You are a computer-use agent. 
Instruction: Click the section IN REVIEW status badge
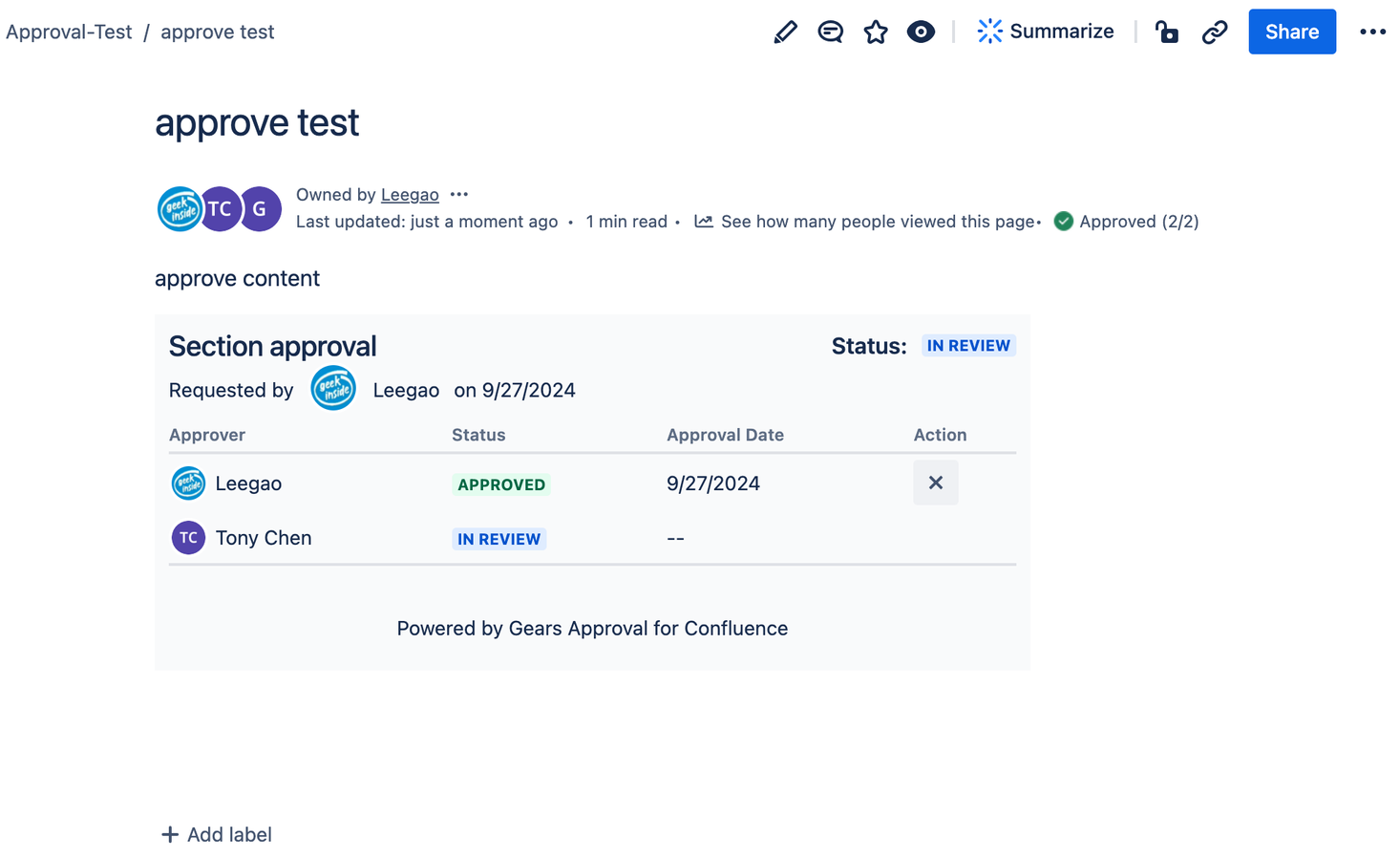coord(968,346)
